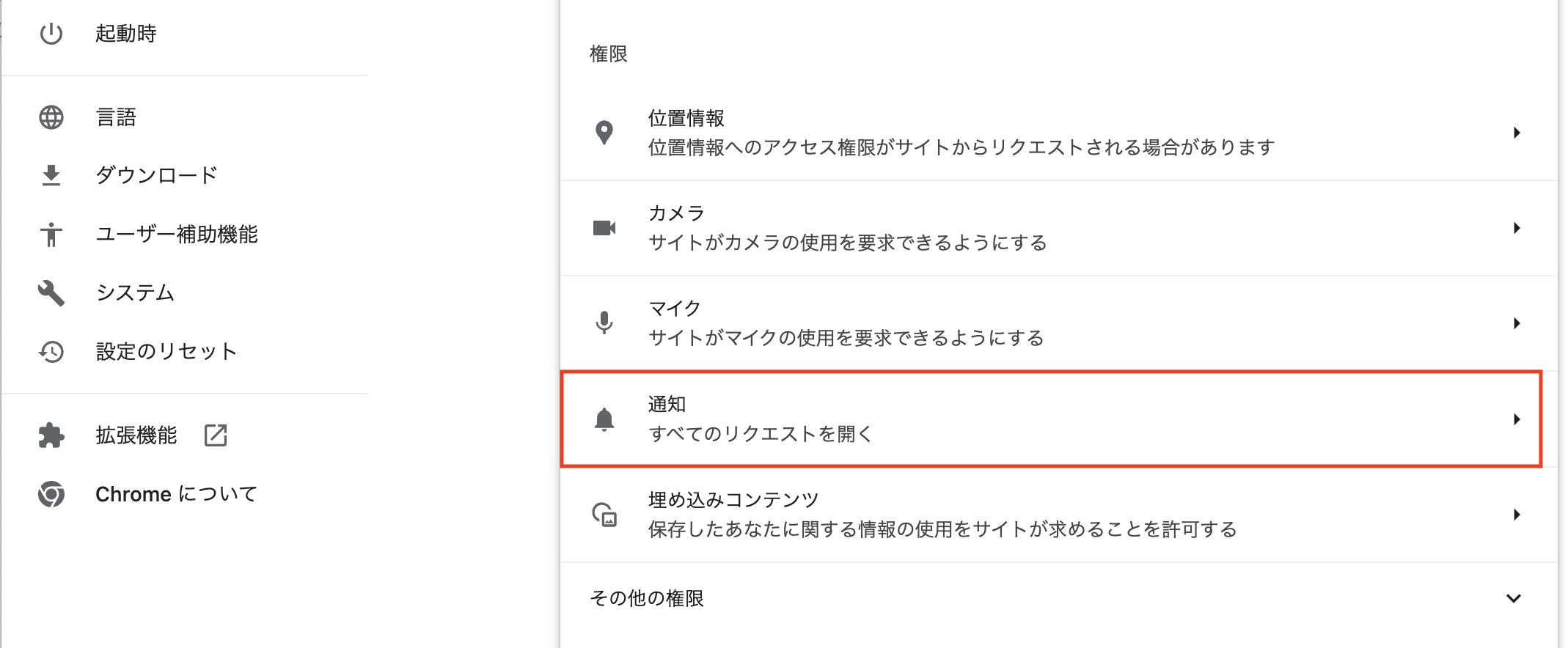Click the Chrome logo icon
Image resolution: width=1568 pixels, height=648 pixels.
(51, 494)
